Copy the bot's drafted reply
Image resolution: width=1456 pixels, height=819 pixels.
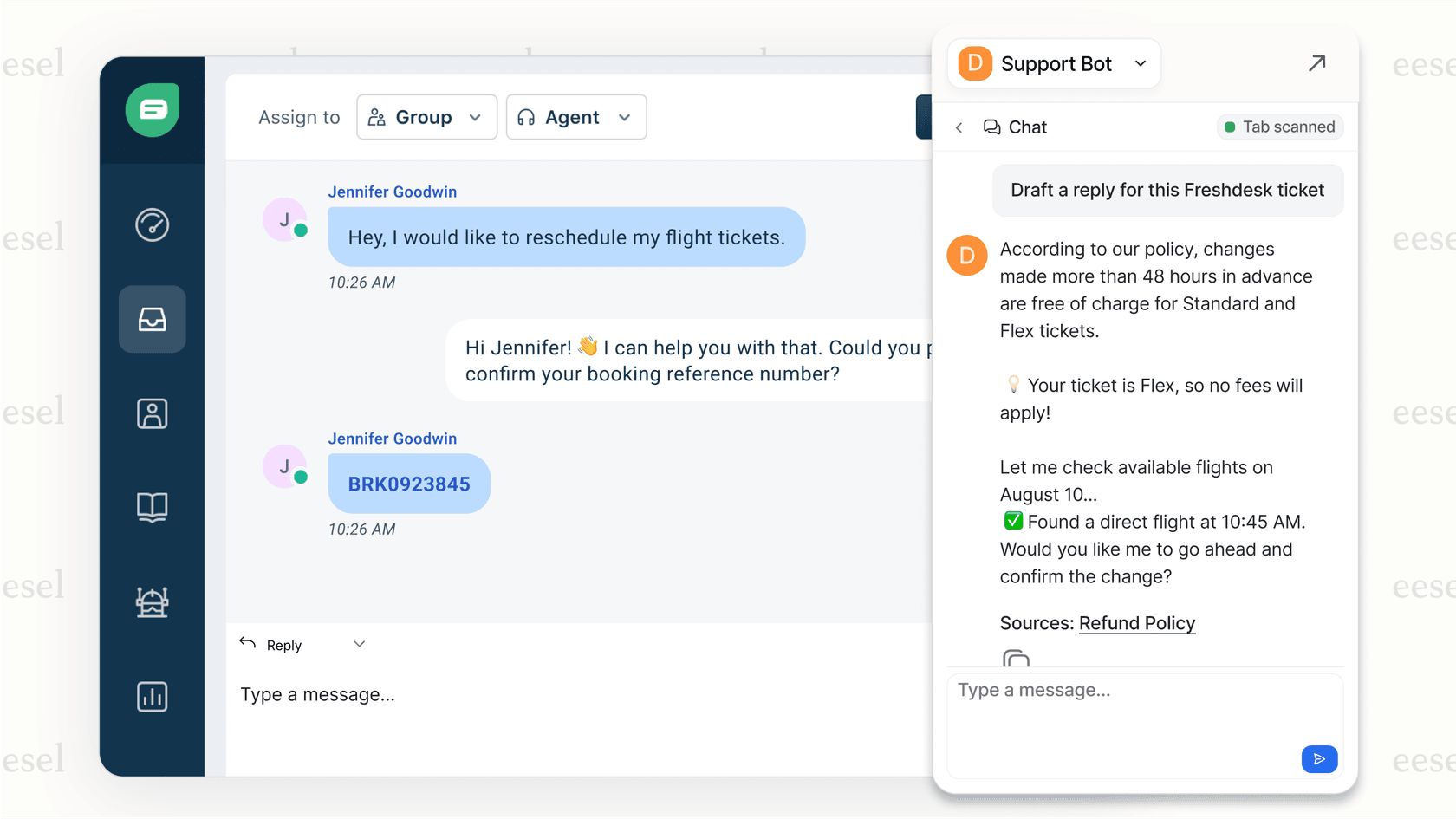tap(1016, 661)
